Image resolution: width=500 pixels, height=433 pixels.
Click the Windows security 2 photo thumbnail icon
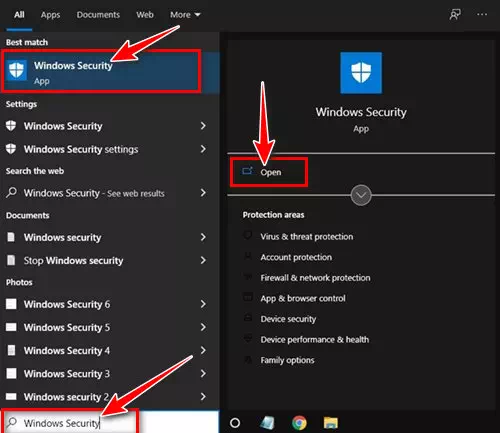pyautogui.click(x=11, y=396)
